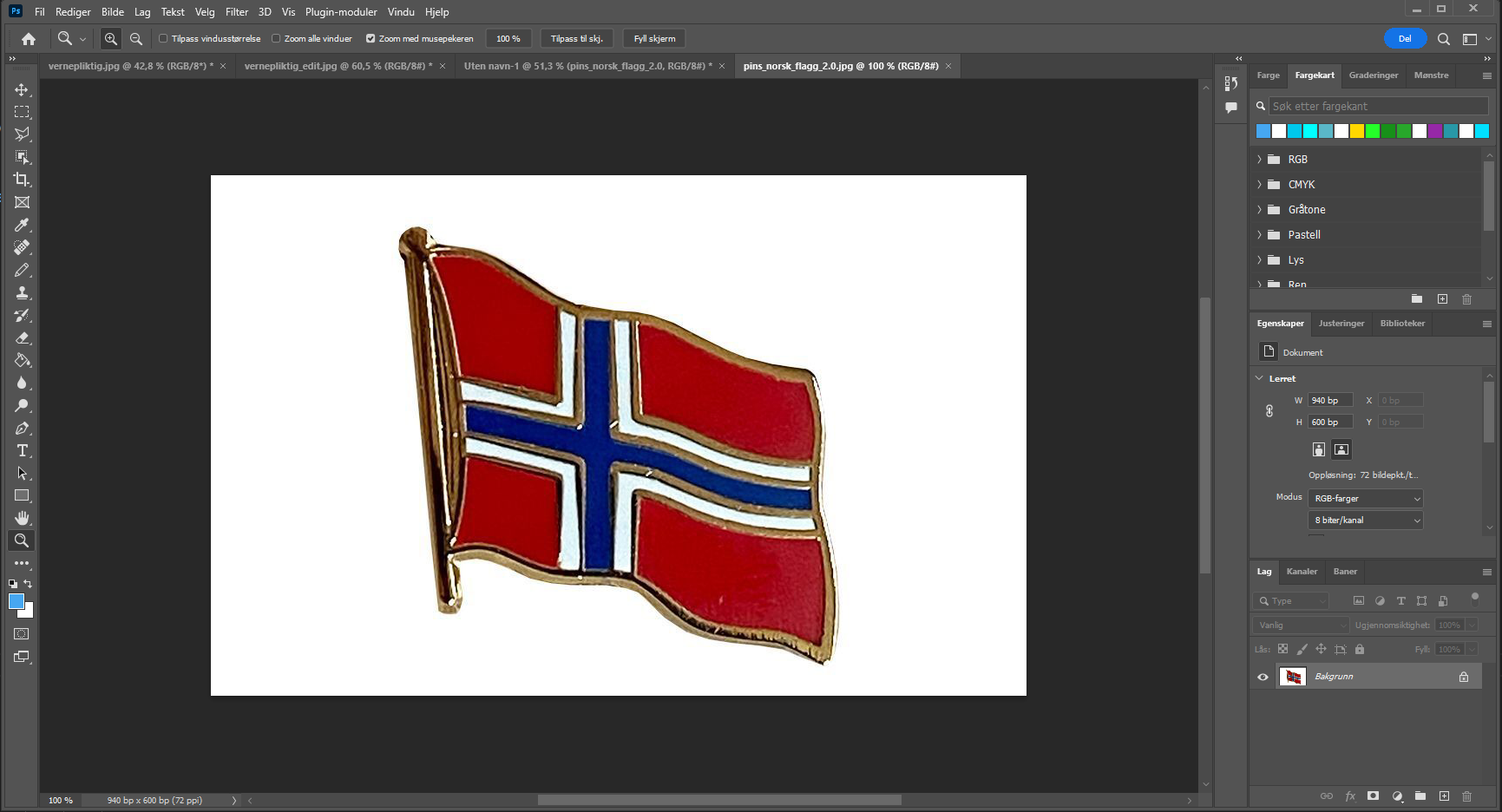
Task: Click the Søk etter fargekart search field
Action: pos(1377,106)
